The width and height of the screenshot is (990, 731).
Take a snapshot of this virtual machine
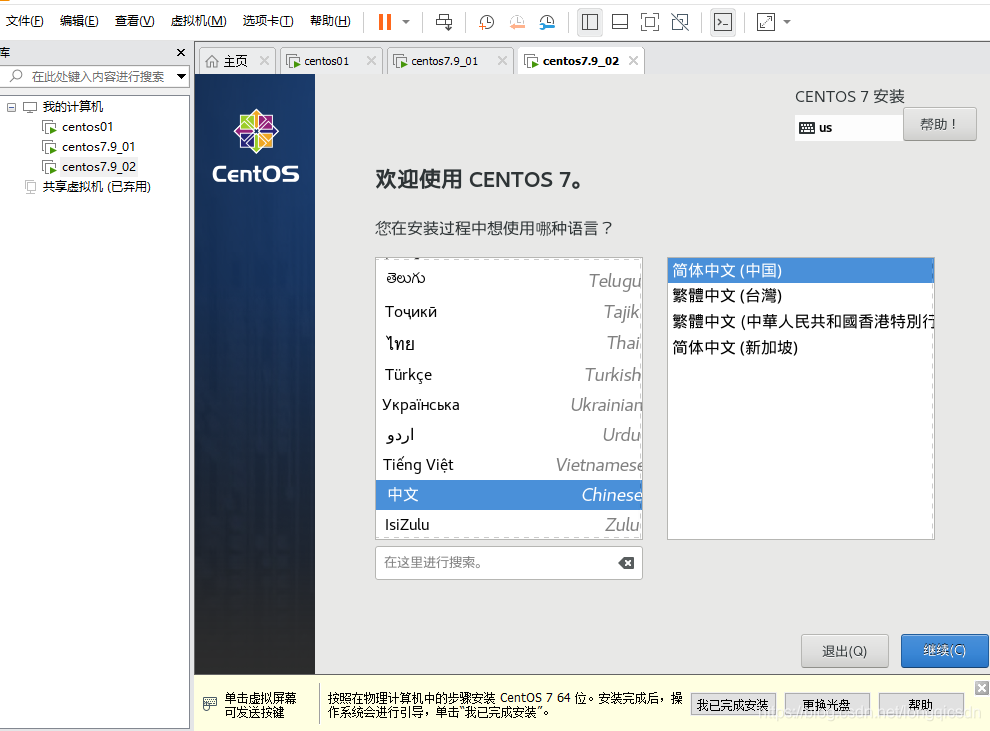point(486,22)
